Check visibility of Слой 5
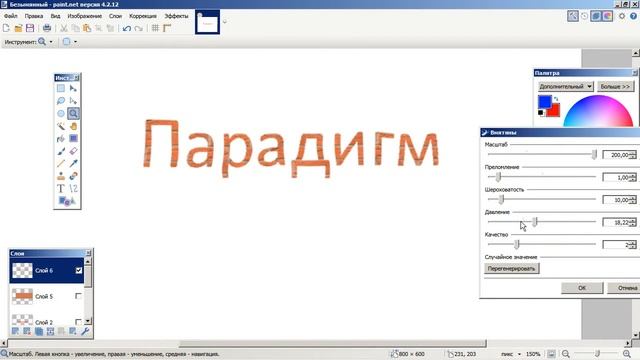640x360 pixels. (78, 296)
